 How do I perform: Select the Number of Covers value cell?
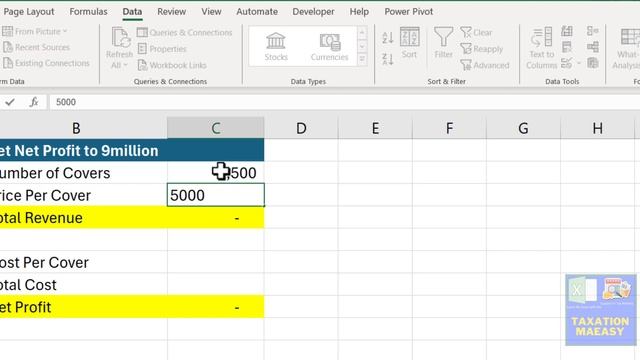216,173
